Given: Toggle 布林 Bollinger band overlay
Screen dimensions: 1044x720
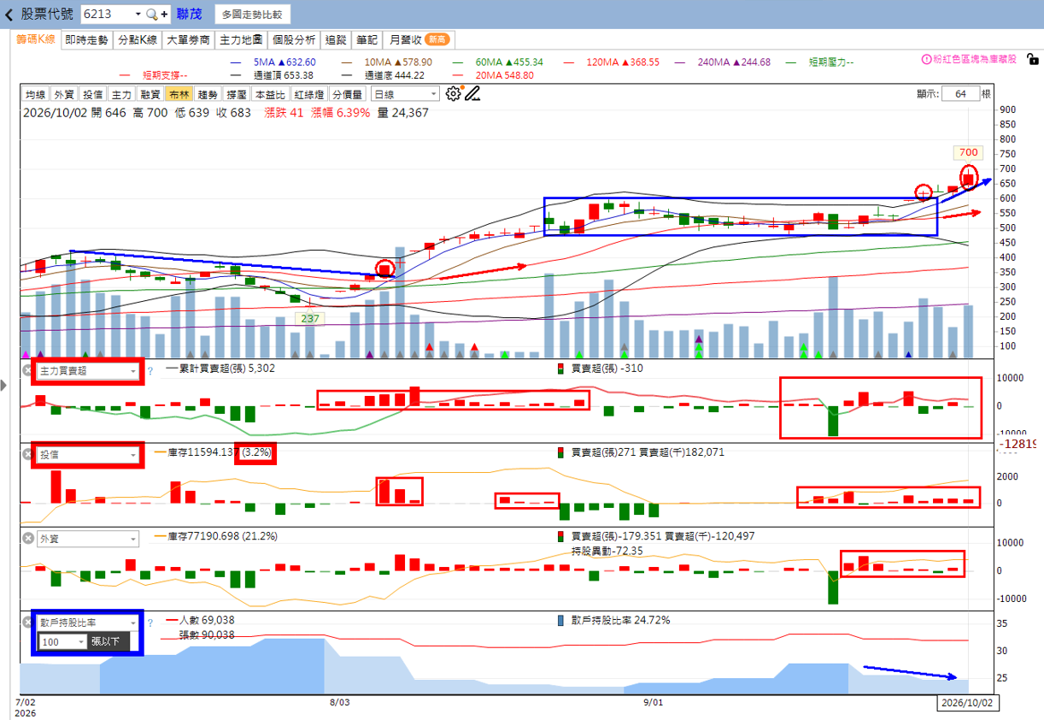Looking at the screenshot, I should click(179, 95).
